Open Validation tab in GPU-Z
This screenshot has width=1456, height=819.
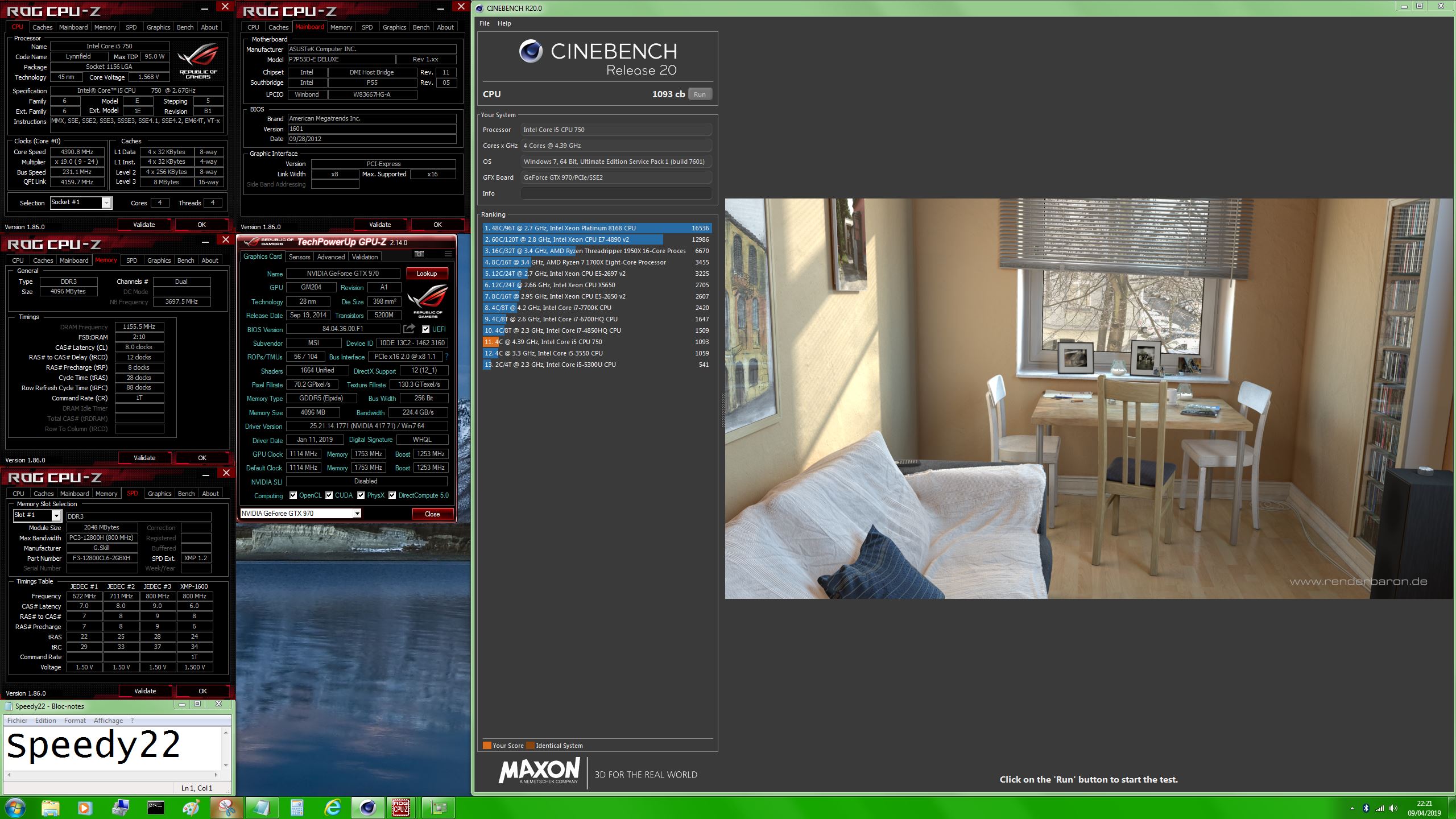tap(365, 257)
